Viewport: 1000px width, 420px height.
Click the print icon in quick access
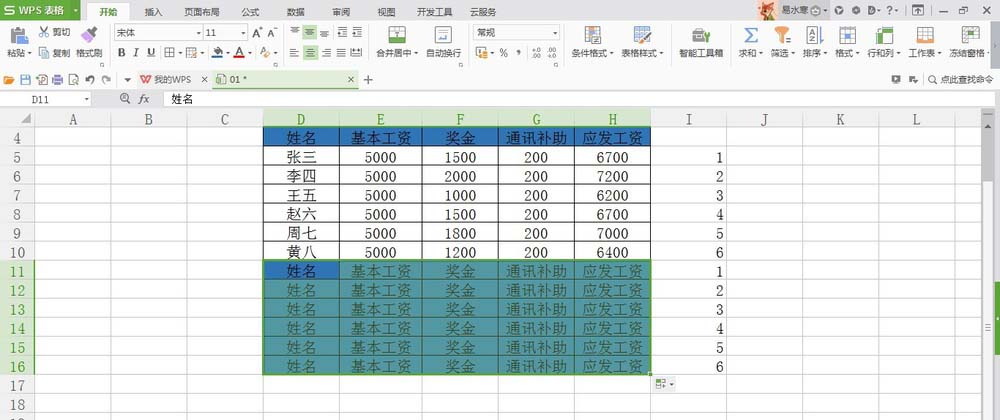(57, 80)
